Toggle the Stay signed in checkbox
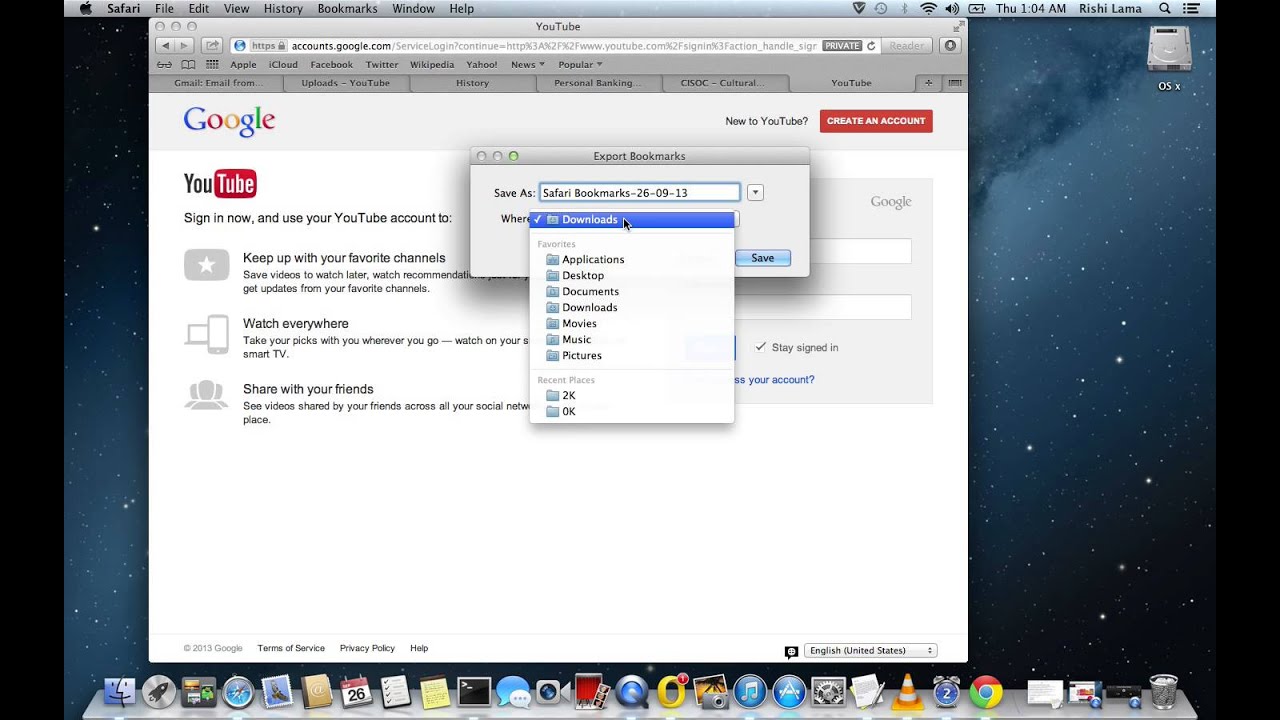The width and height of the screenshot is (1280, 720). click(761, 347)
